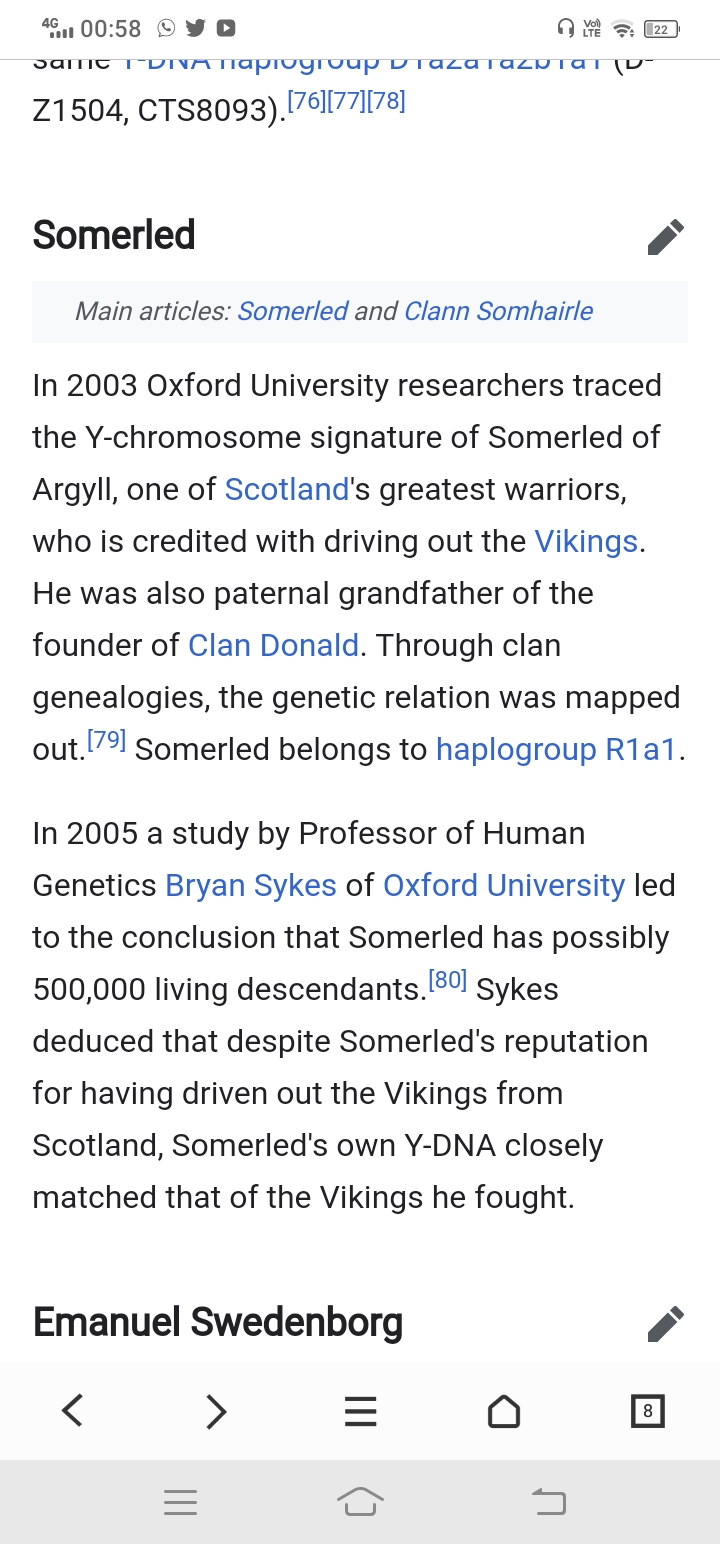The height and width of the screenshot is (1544, 720).
Task: Open the tab switcher showing 8 tabs
Action: click(x=648, y=1411)
